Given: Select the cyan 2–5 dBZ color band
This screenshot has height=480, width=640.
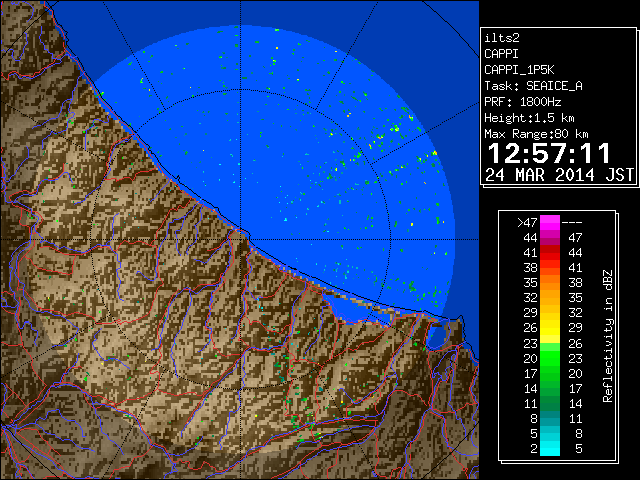Looking at the screenshot, I should 550,448.
